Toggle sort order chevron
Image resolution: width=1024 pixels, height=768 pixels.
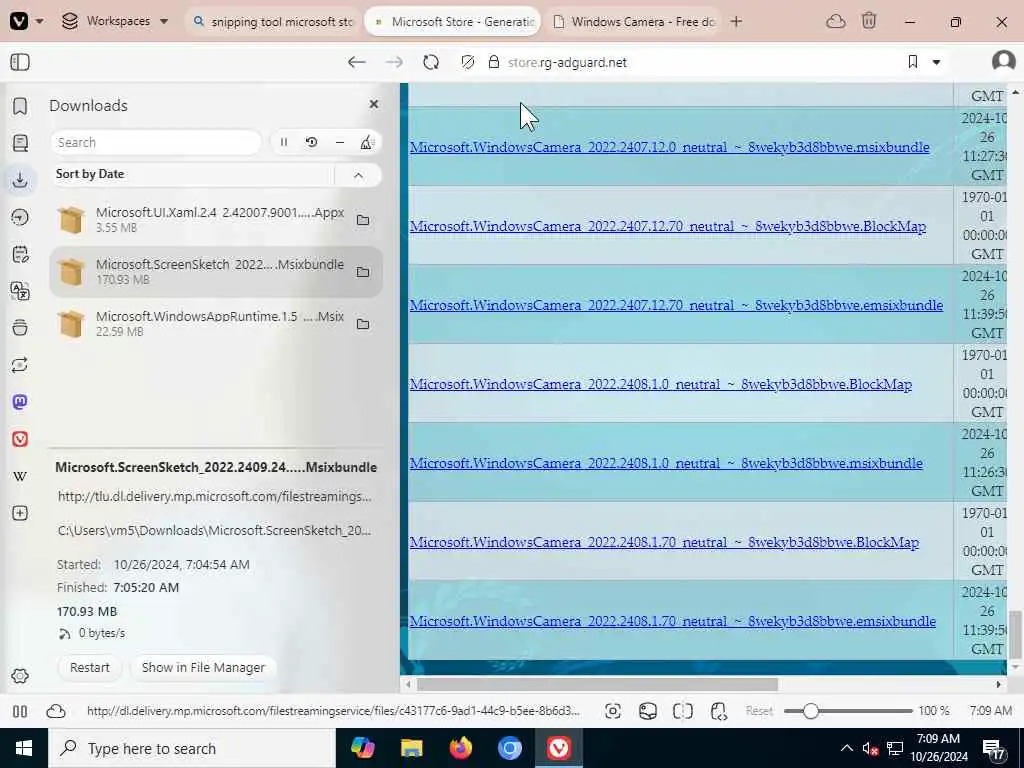click(x=359, y=175)
